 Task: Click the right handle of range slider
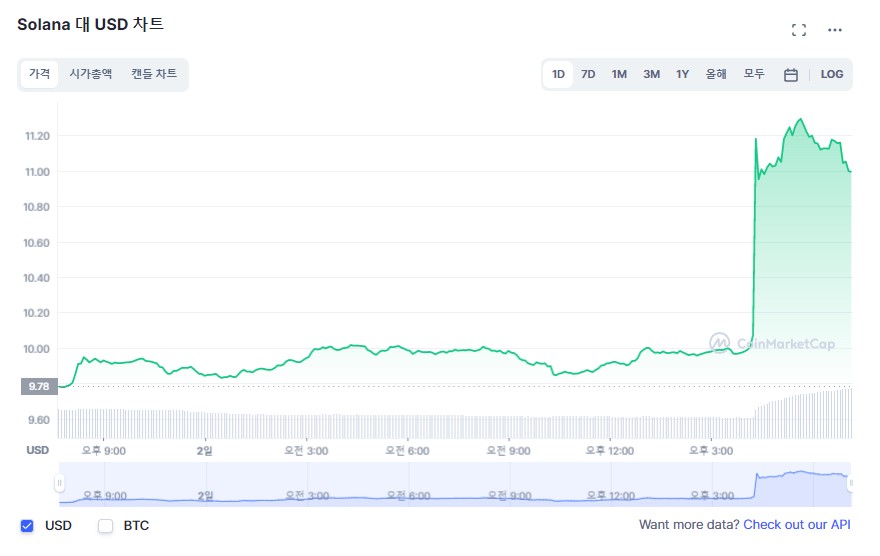coord(851,484)
